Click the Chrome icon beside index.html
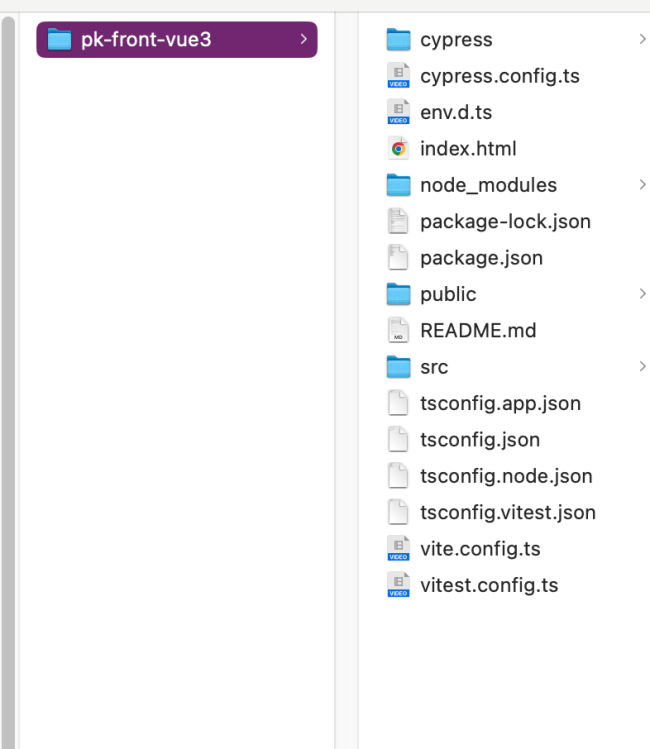The width and height of the screenshot is (650, 749). (x=399, y=149)
